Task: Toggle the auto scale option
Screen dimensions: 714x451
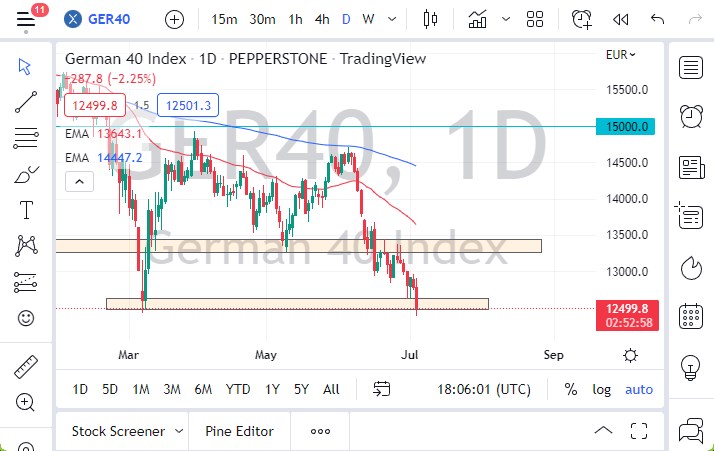Action: (x=639, y=389)
